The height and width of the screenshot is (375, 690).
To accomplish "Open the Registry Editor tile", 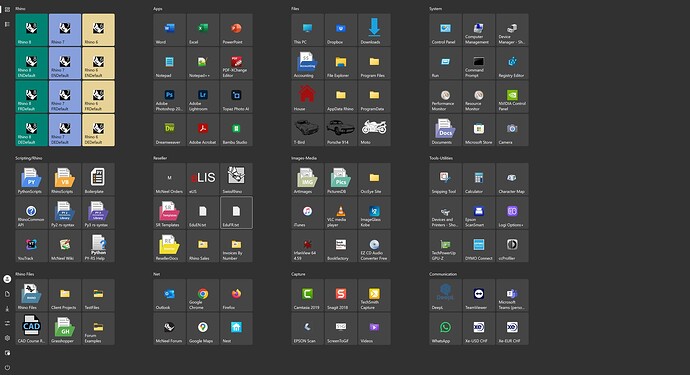I will pos(512,63).
